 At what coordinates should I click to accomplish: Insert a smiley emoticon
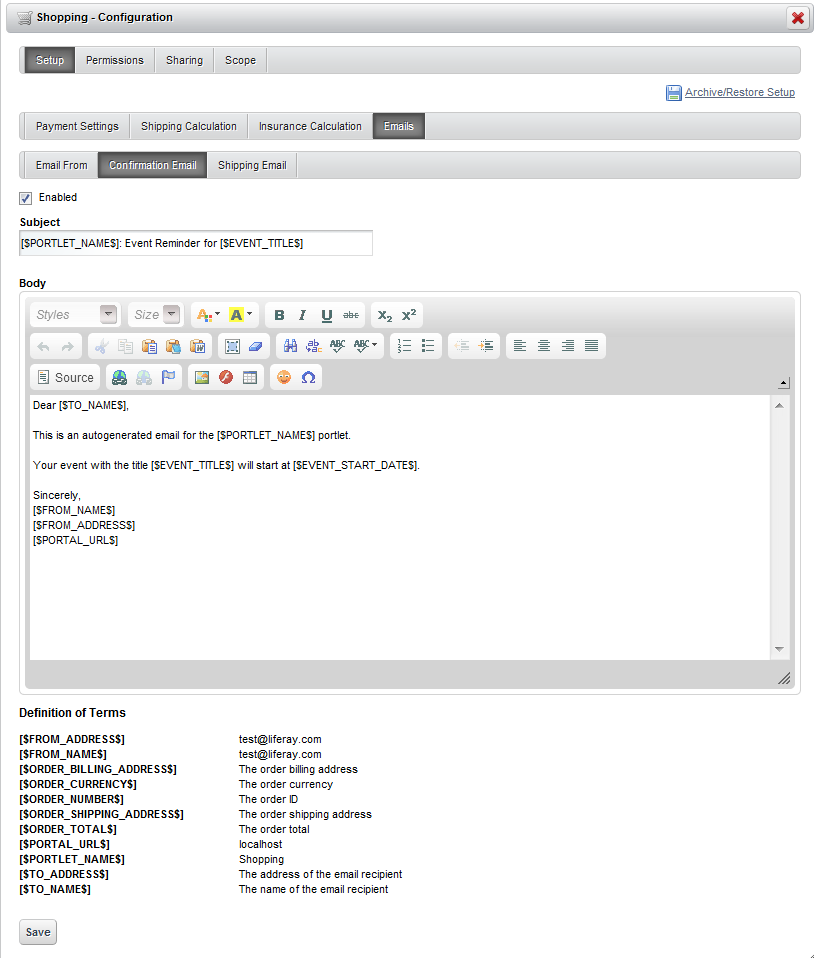point(284,378)
